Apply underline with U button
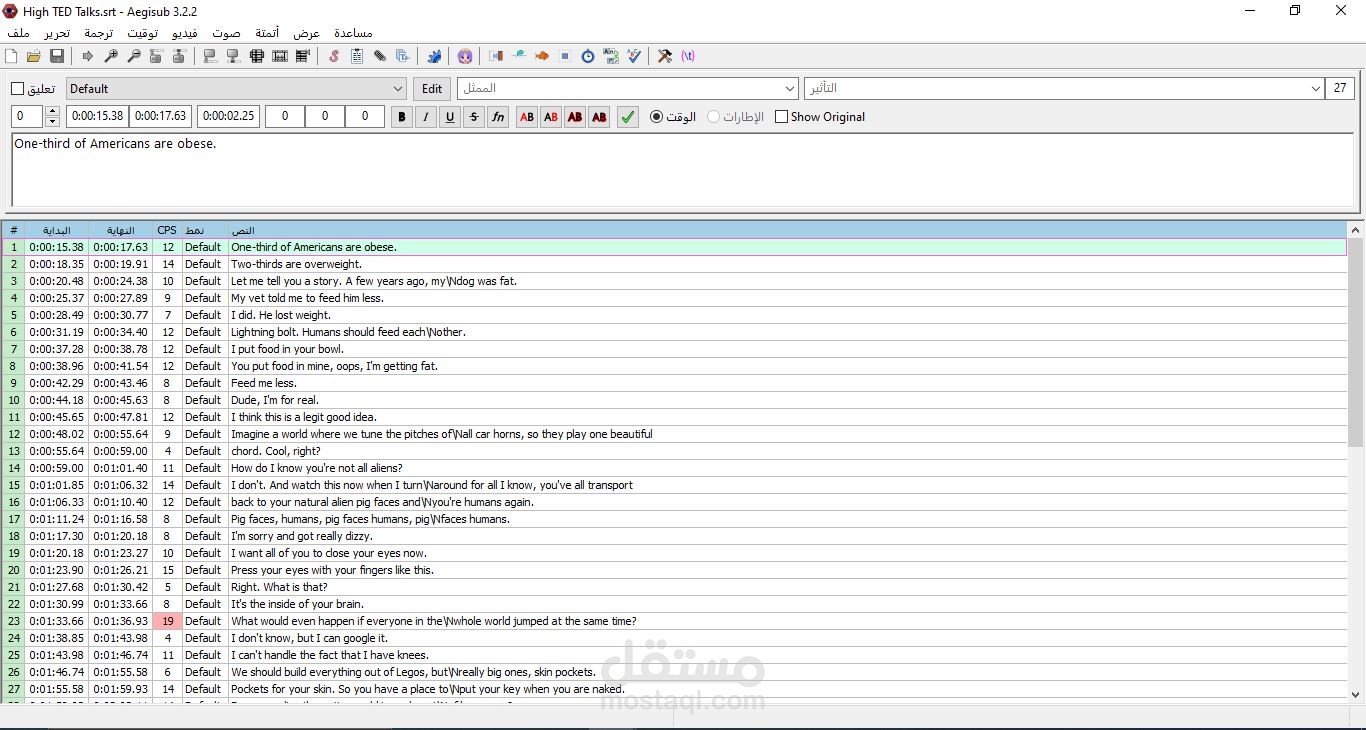 450,117
